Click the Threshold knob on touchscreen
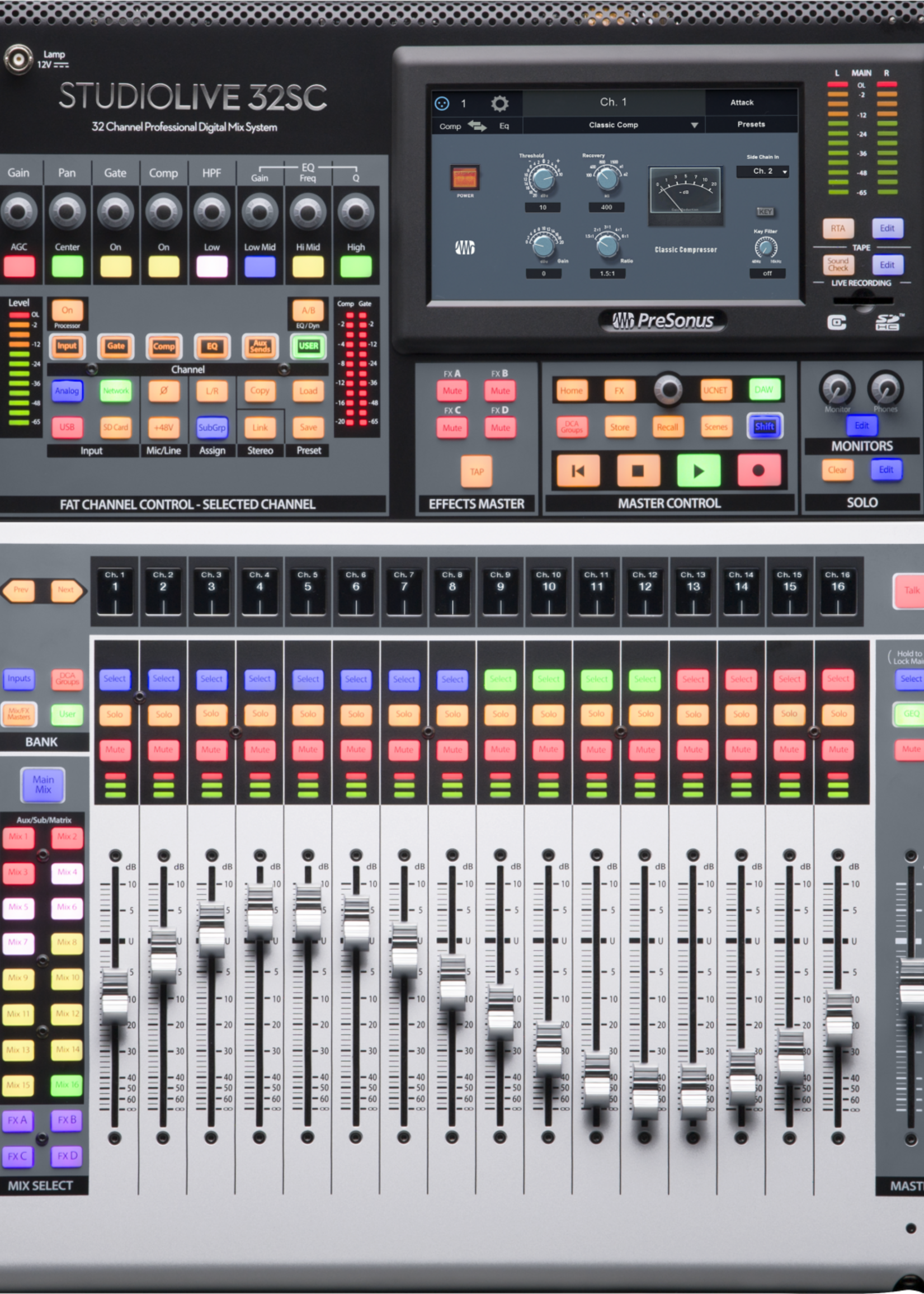 (543, 180)
